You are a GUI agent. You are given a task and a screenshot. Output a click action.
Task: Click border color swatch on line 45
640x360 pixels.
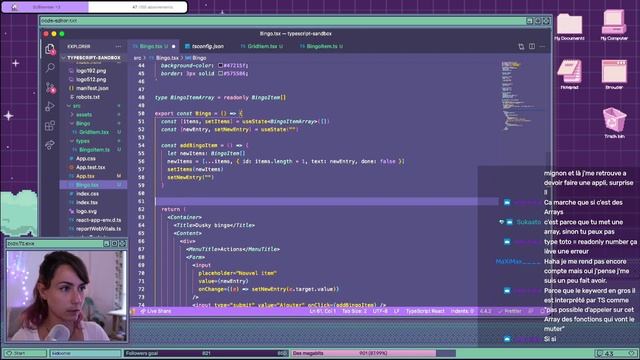[220, 73]
